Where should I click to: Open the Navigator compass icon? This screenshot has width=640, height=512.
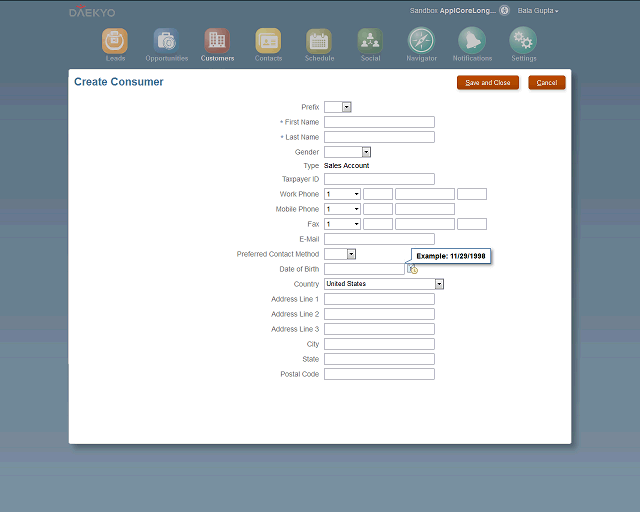tap(421, 40)
